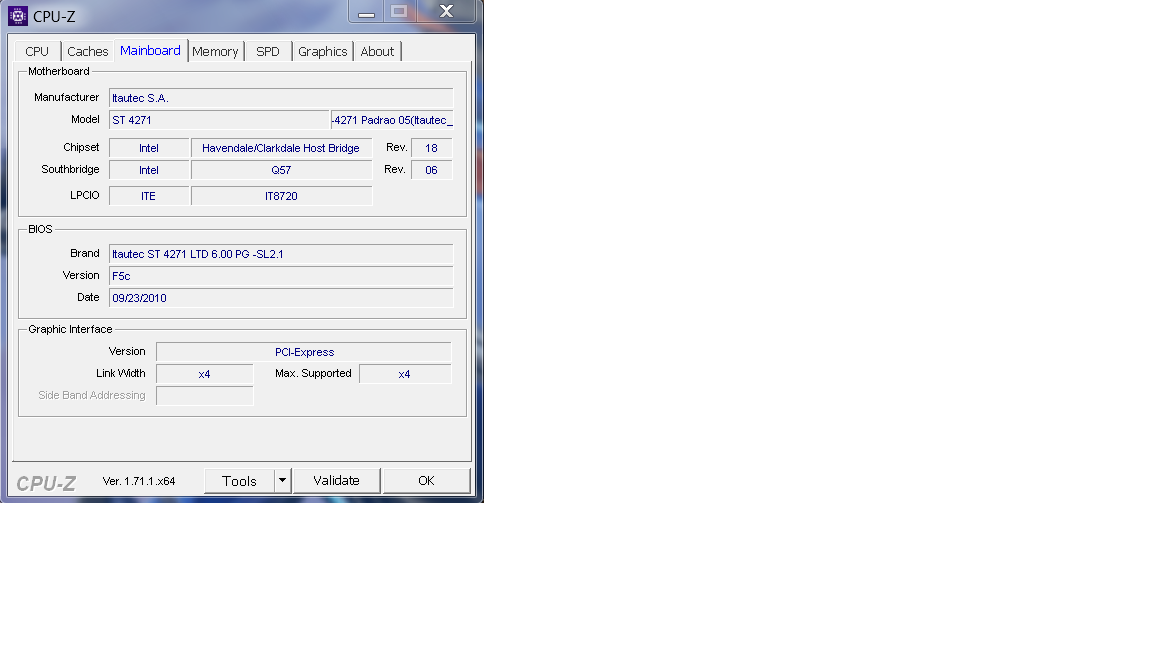
Task: Click the LPCIO vendor ITE value
Action: [x=149, y=196]
